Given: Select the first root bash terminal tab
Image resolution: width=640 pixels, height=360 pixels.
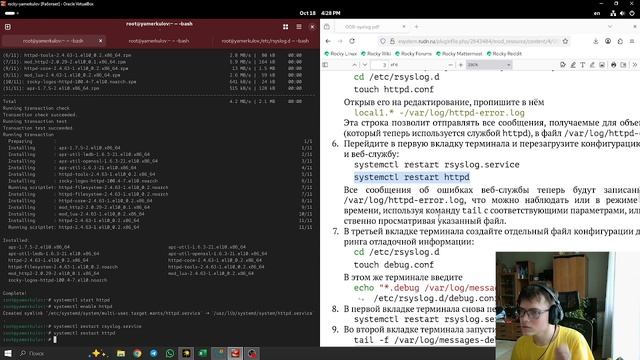Looking at the screenshot, I should pyautogui.click(x=53, y=41).
